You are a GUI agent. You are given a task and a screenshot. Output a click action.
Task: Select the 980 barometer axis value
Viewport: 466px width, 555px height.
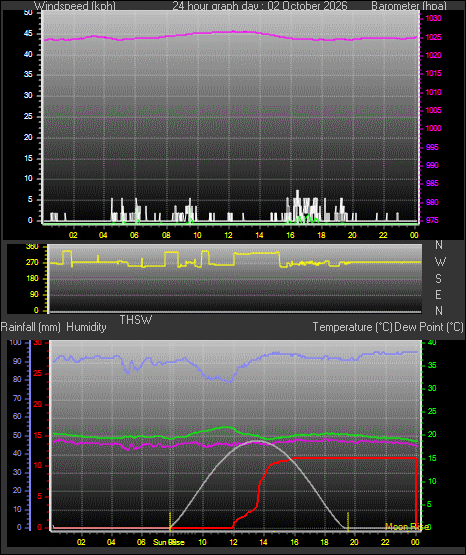click(x=432, y=202)
